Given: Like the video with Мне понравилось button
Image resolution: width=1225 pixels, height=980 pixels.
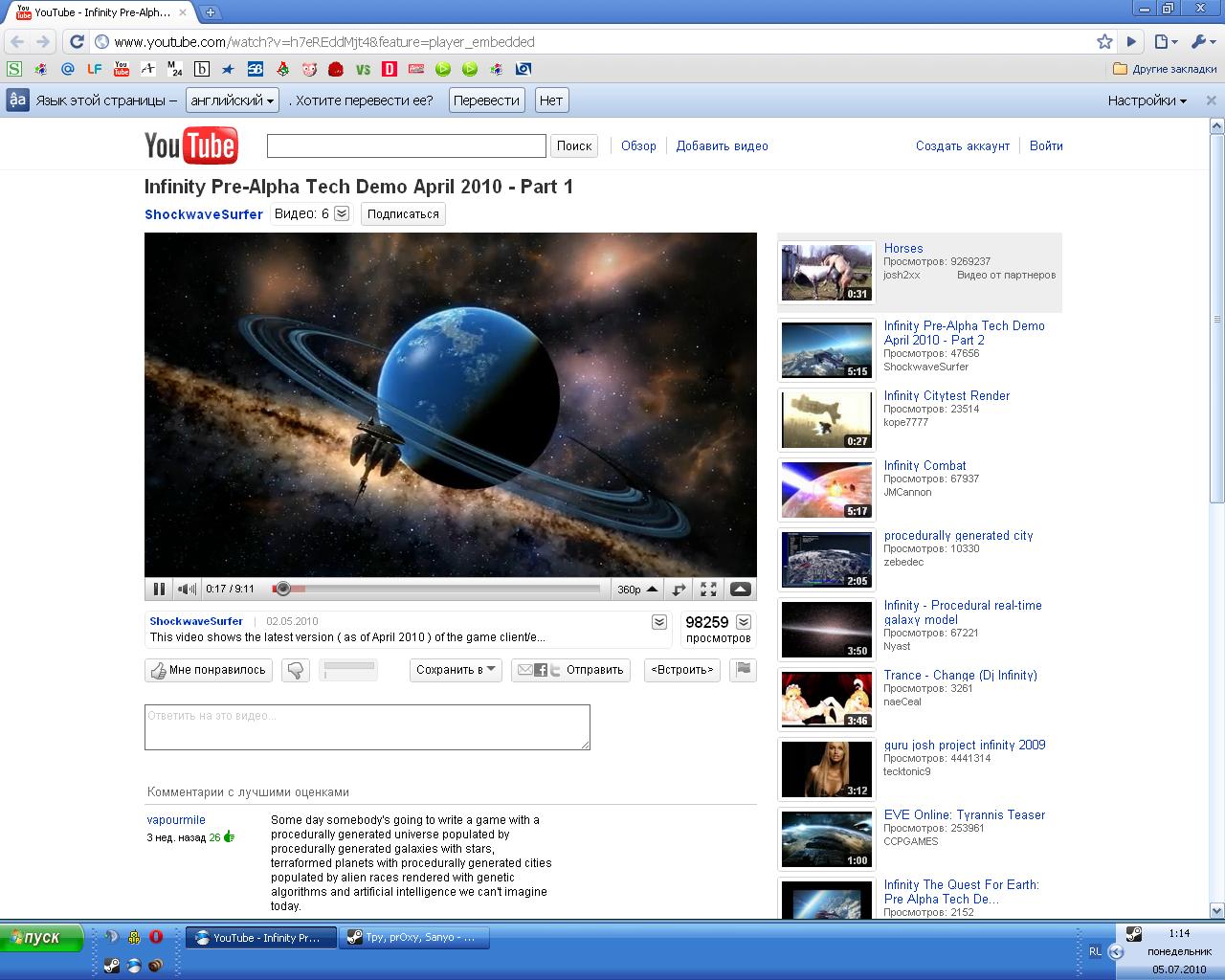Looking at the screenshot, I should tap(209, 670).
